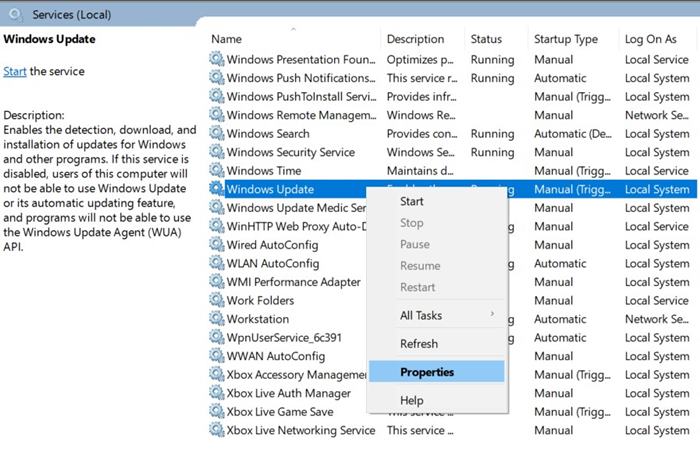Sort by the Description column header
The width and height of the screenshot is (700, 449).
pyautogui.click(x=415, y=39)
